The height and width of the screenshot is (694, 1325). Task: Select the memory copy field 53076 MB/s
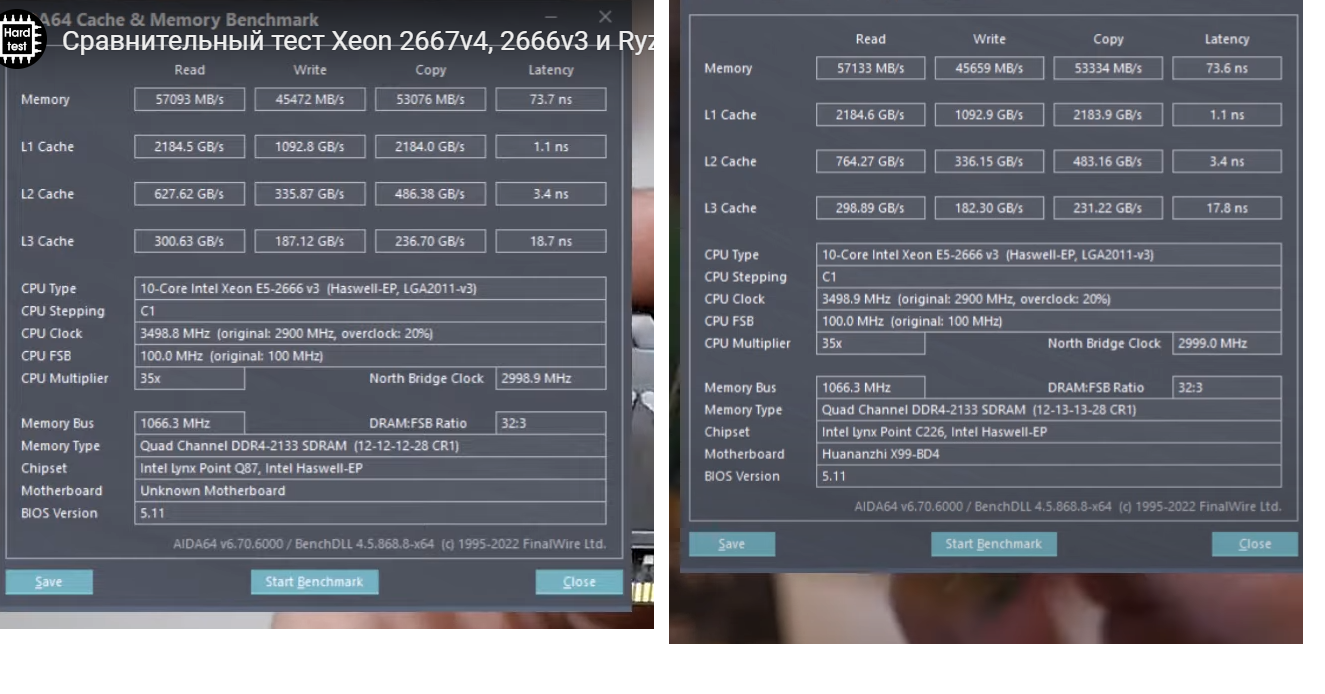(x=430, y=99)
